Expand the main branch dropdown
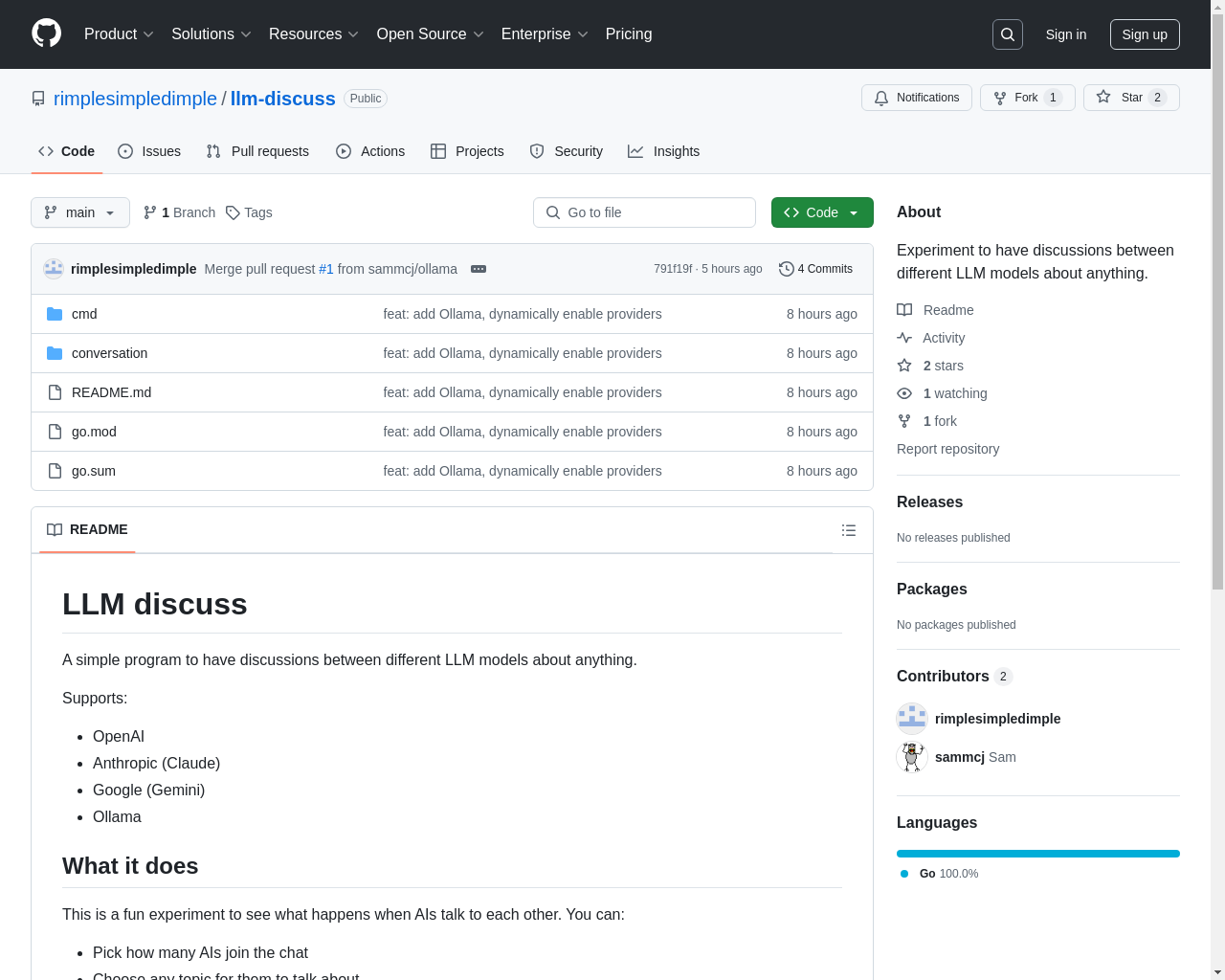Viewport: 1225px width, 980px height. pos(80,212)
